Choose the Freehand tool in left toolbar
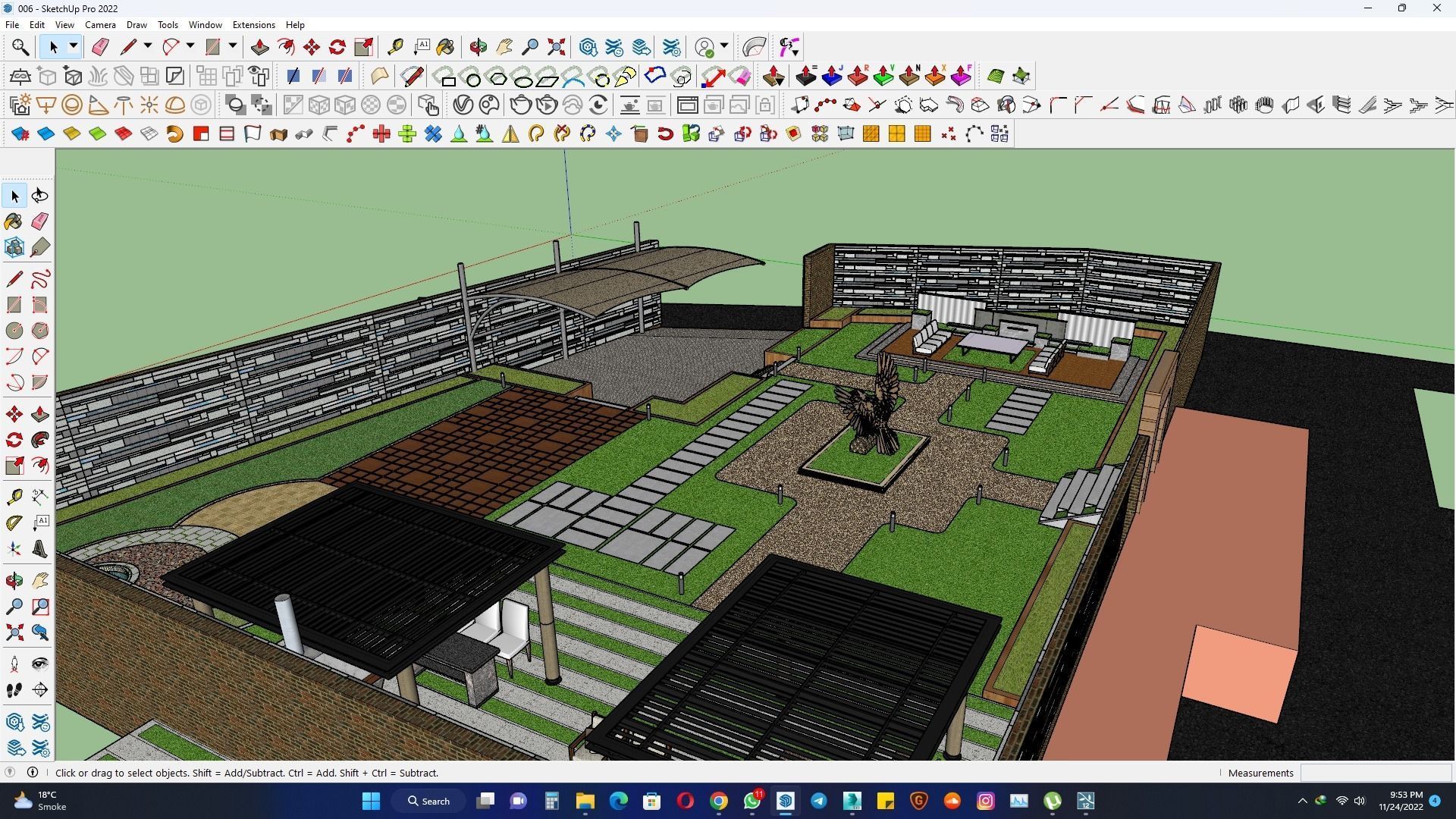This screenshot has width=1456, height=819. coord(40,279)
